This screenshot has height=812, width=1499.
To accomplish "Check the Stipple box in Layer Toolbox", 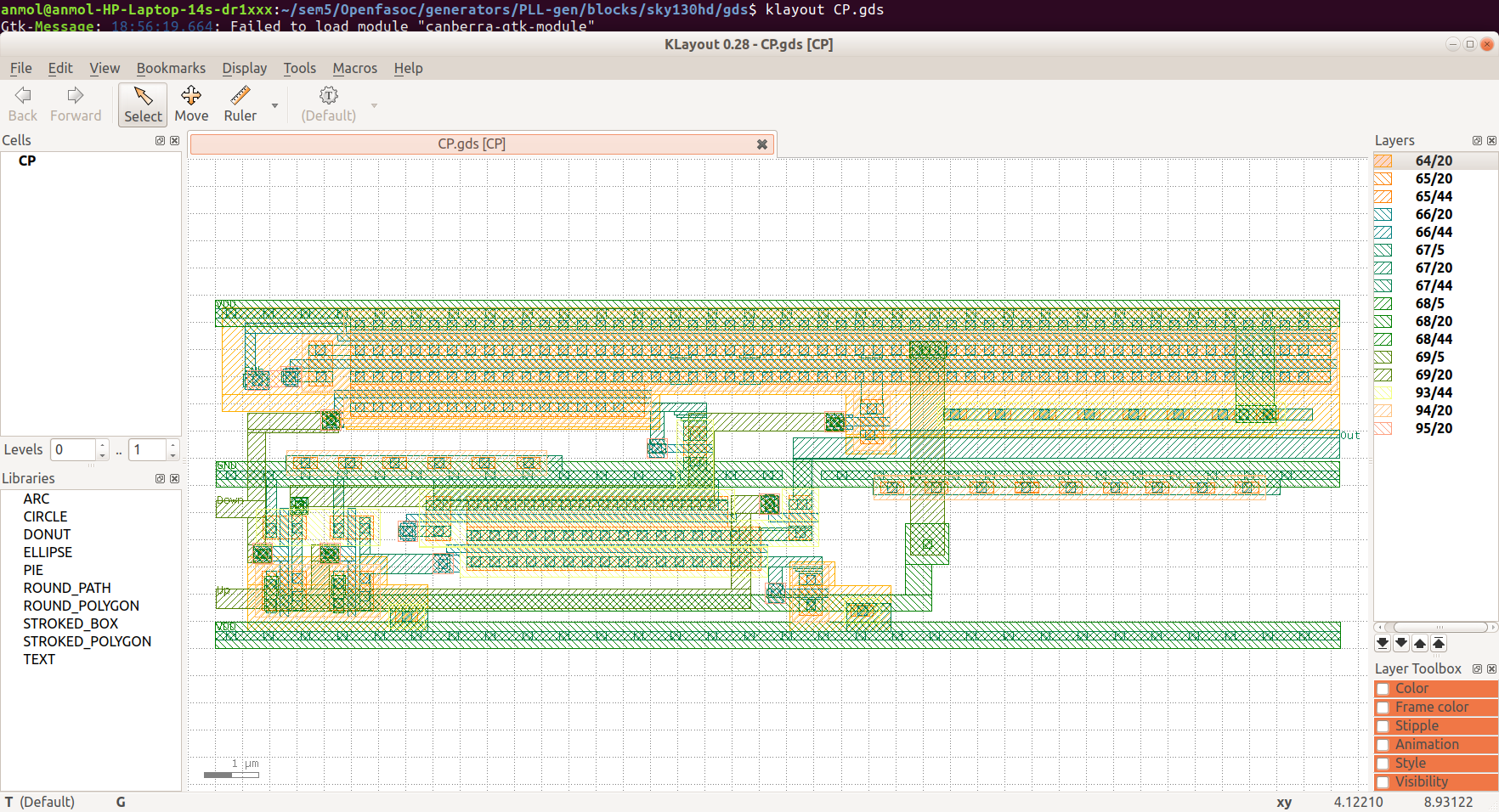I will click(1383, 725).
